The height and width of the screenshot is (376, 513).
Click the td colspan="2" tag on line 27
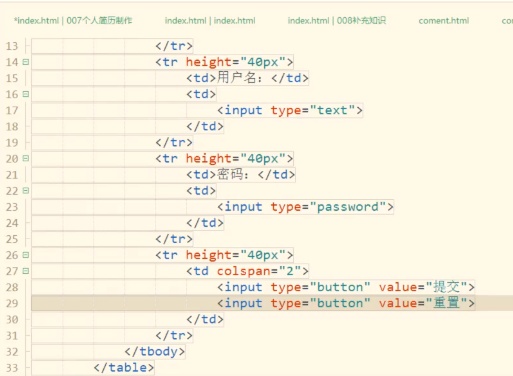(247, 271)
